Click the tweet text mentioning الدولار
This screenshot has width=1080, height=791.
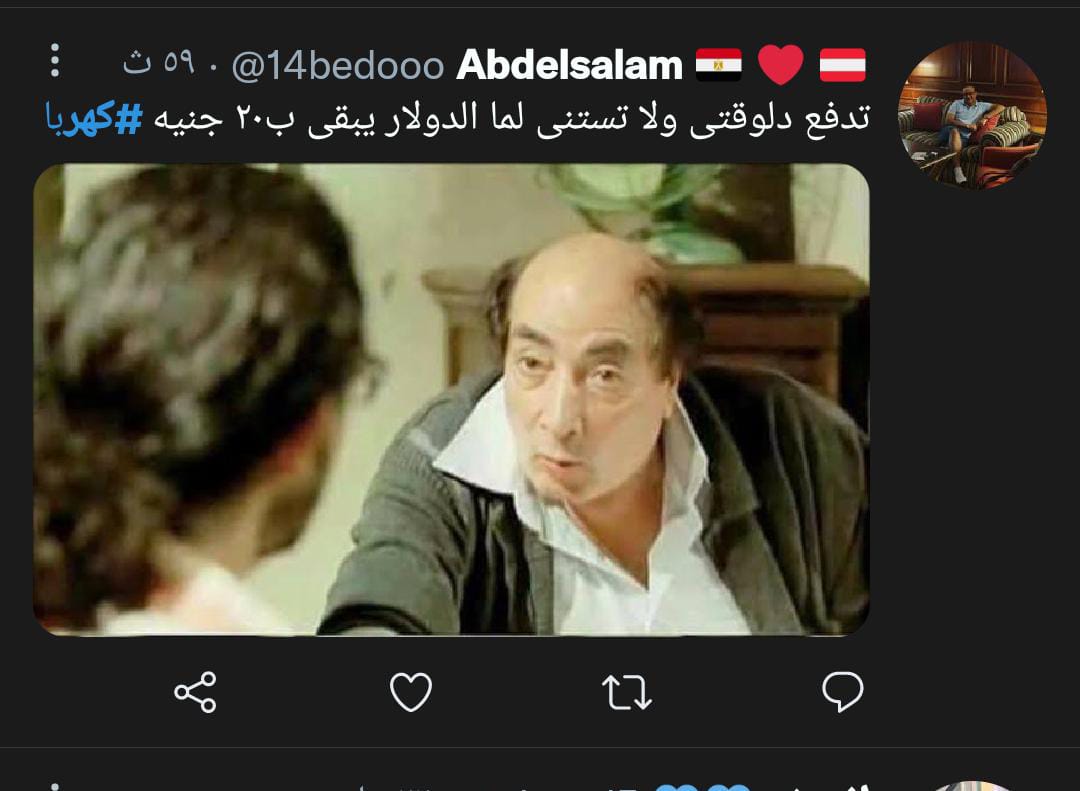512,119
